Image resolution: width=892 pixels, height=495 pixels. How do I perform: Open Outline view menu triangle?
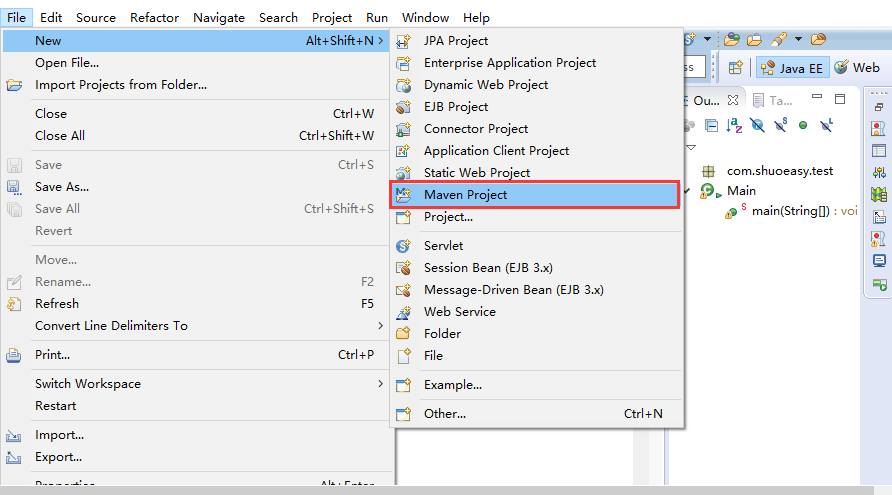(x=691, y=147)
